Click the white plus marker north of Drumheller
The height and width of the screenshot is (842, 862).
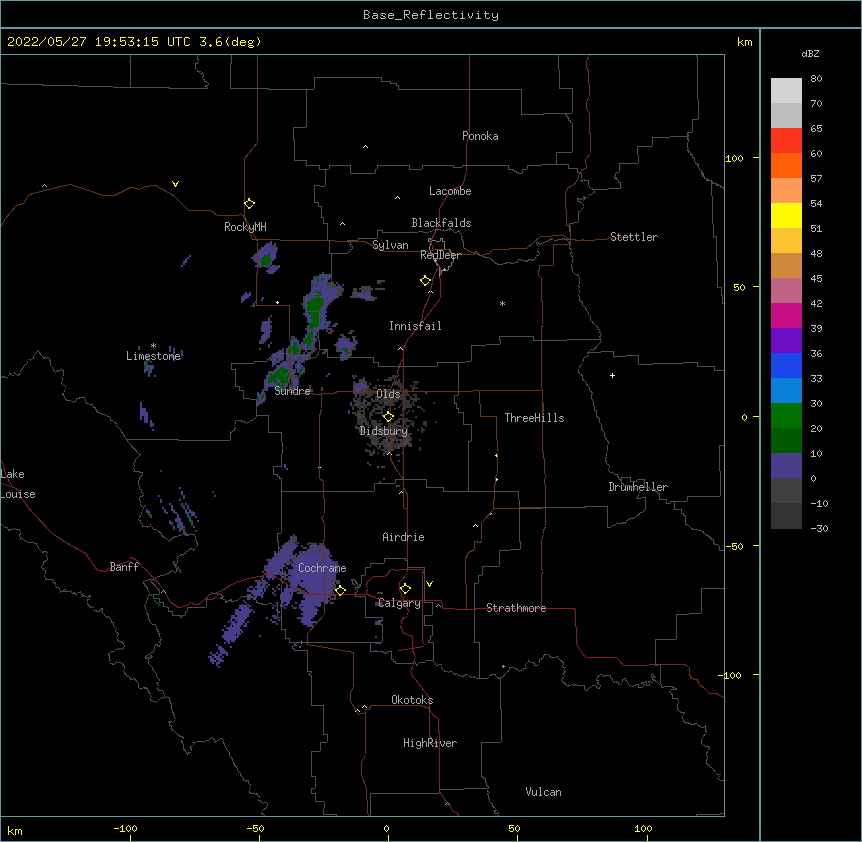(612, 375)
